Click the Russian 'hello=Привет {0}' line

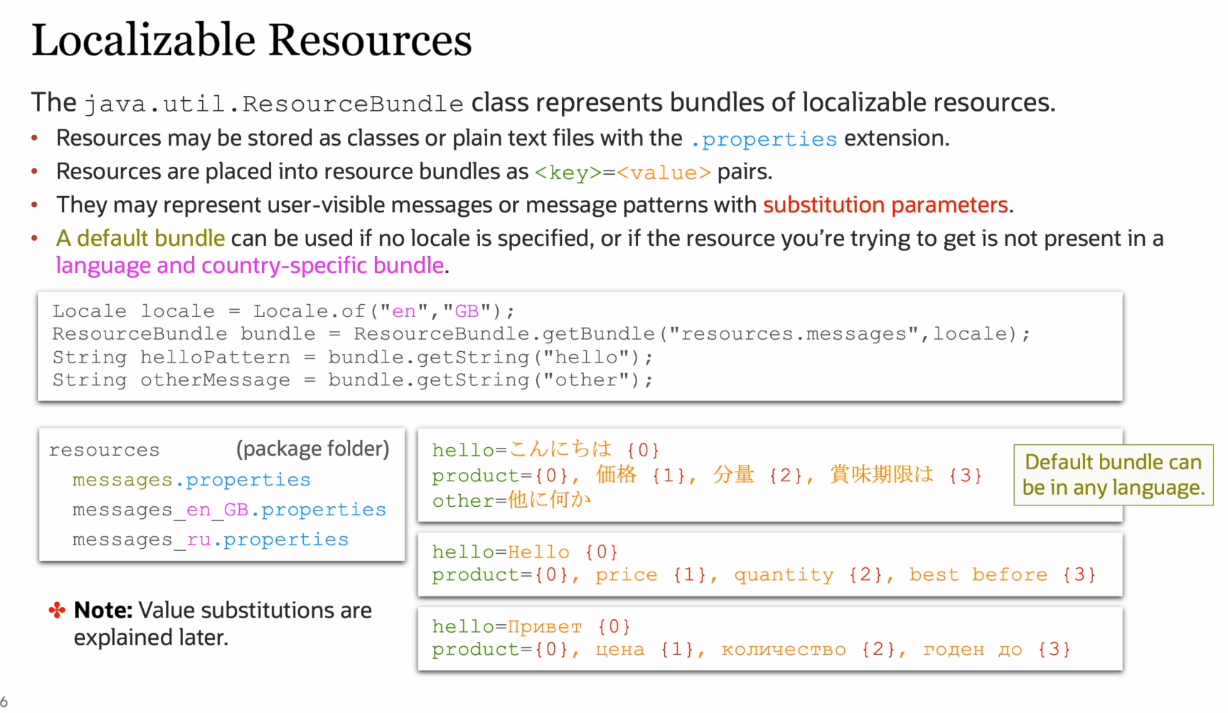click(x=532, y=627)
